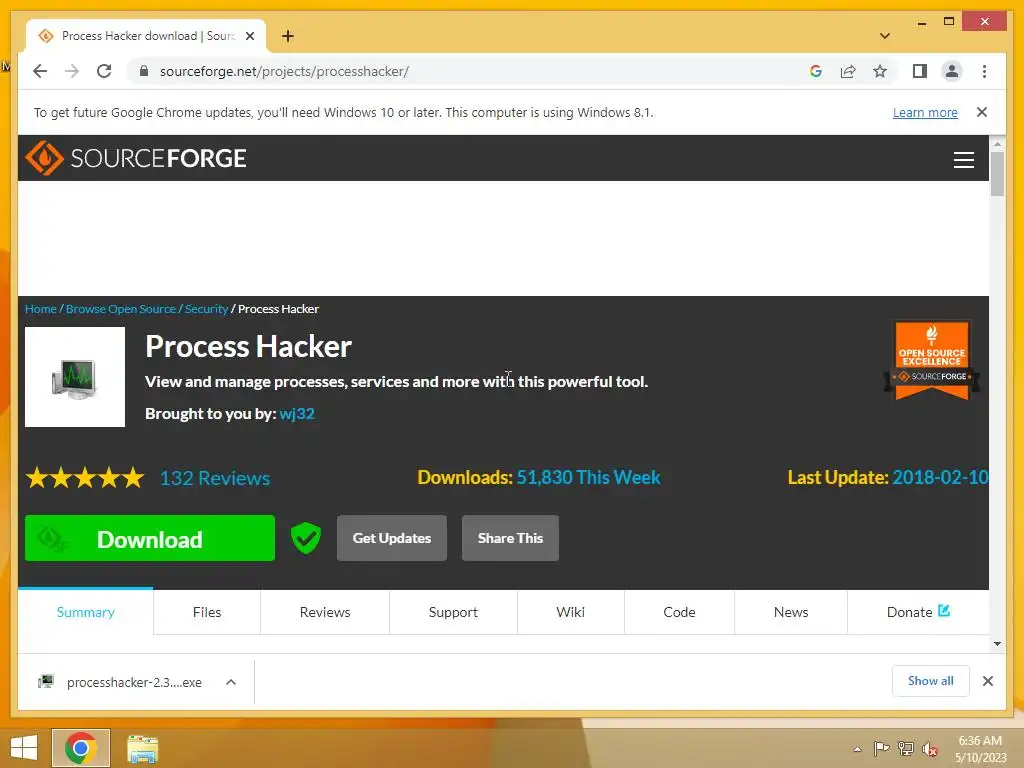Open the Learn more link
1024x768 pixels.
[x=925, y=112]
